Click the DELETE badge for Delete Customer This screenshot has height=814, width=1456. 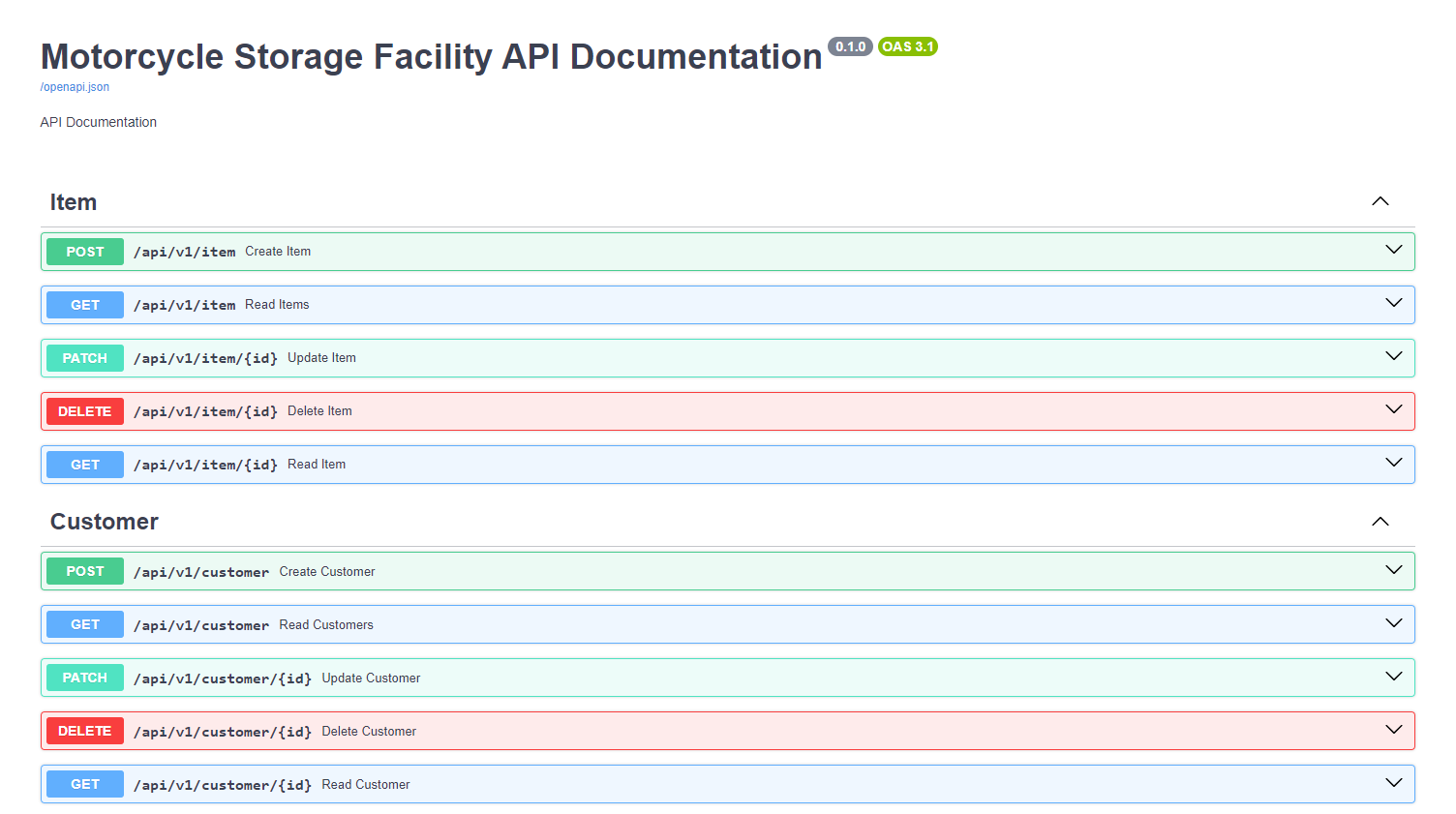coord(85,731)
